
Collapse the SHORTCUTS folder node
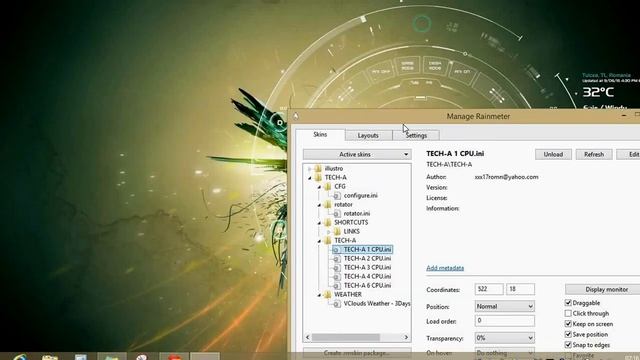pyautogui.click(x=319, y=223)
